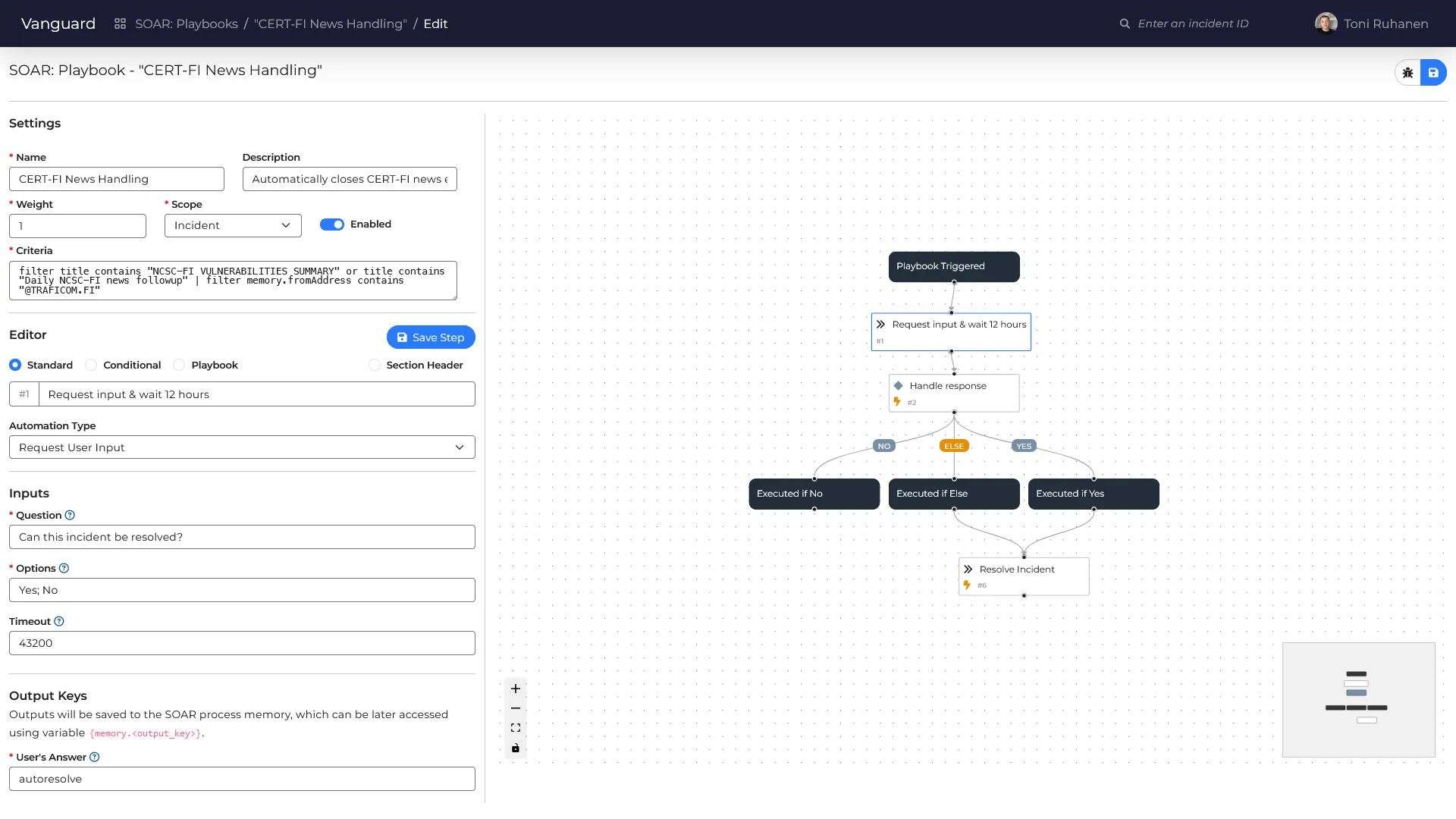Open the Question help tooltip icon
Viewport: 1456px width, 819px height.
click(70, 515)
